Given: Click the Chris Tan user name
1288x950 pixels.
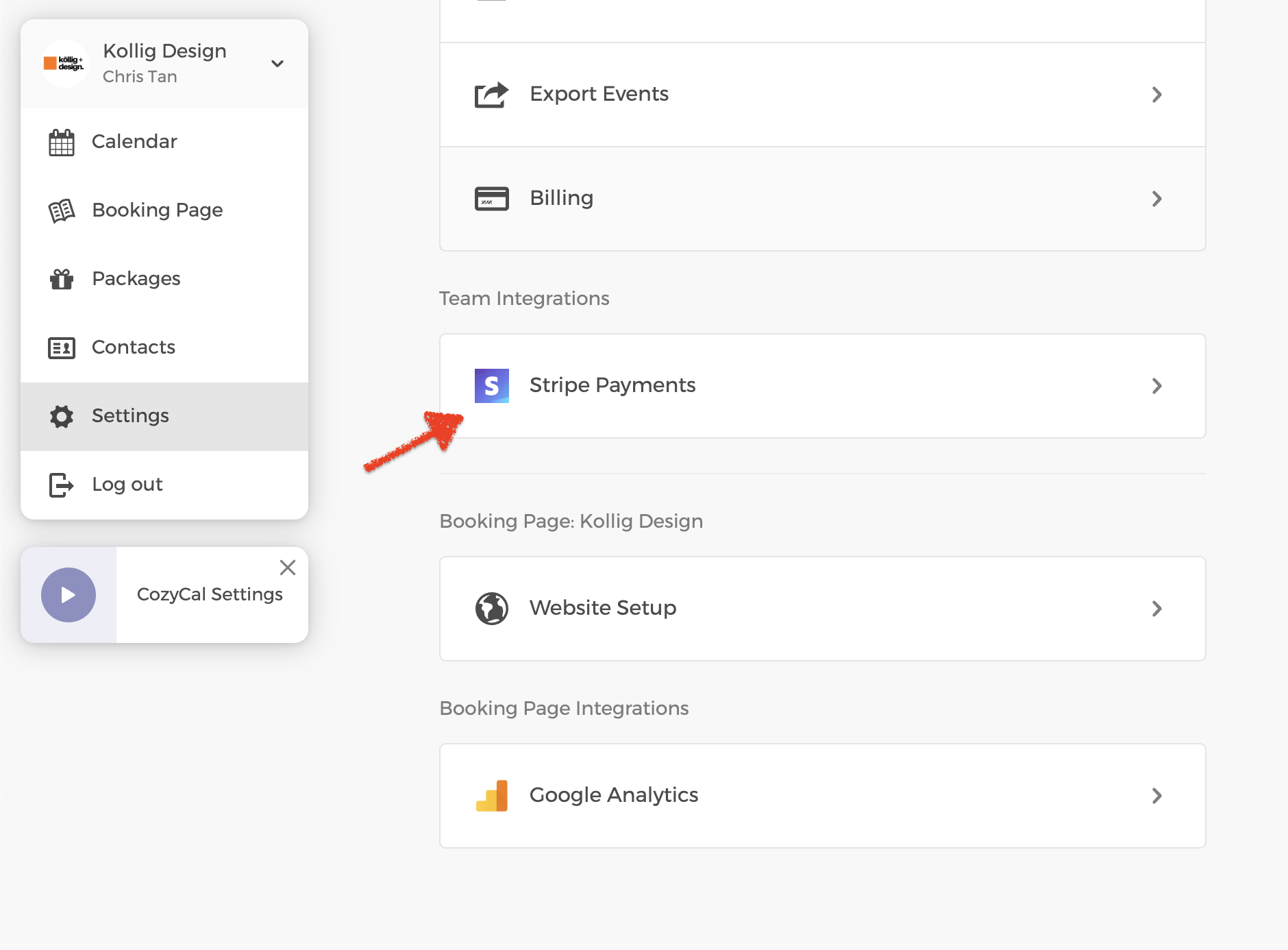Looking at the screenshot, I should tap(140, 77).
